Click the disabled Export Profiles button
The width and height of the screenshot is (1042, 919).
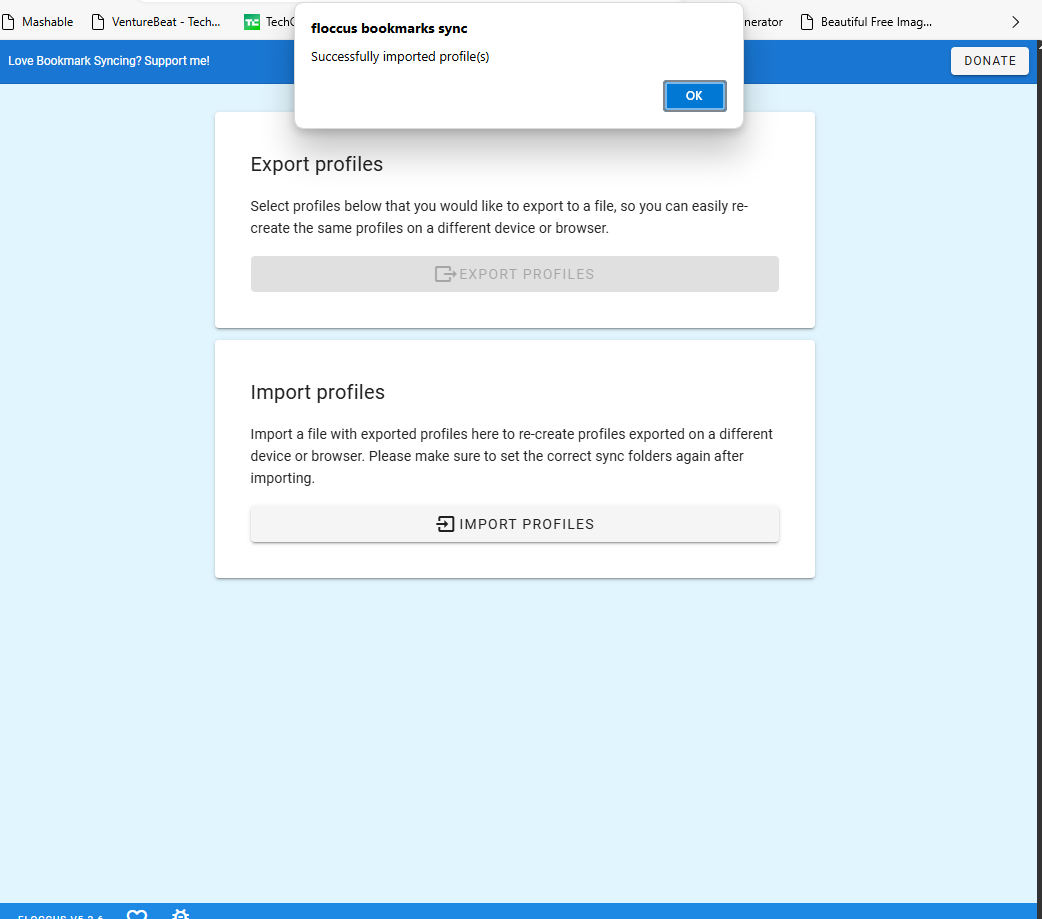514,274
